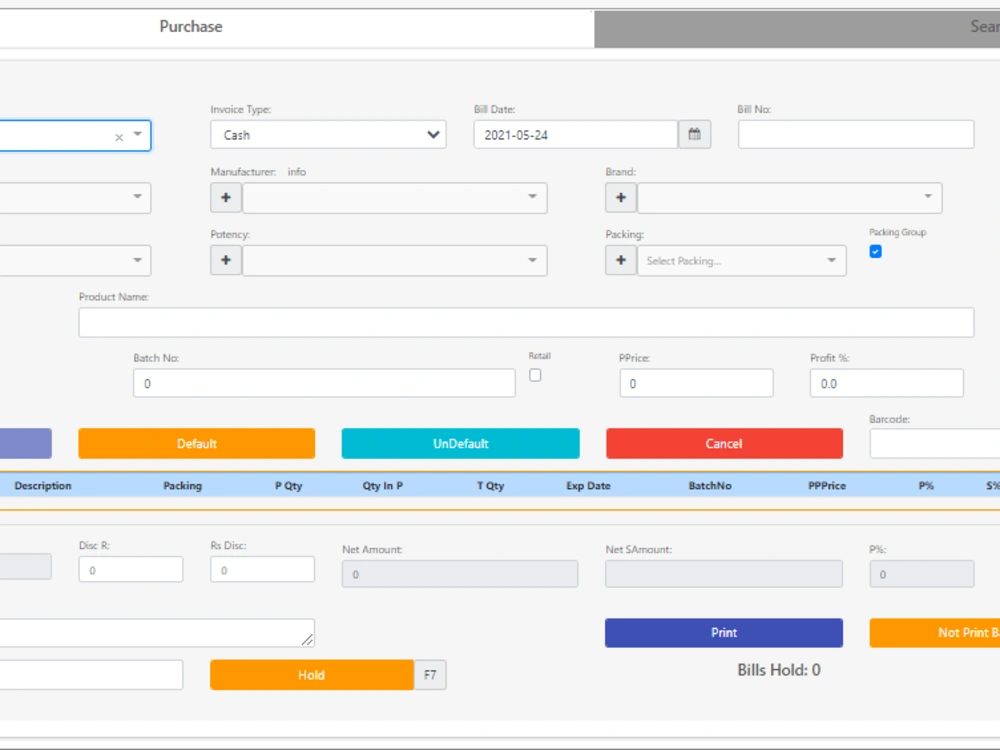Click the Exp Date column header
Screen dimensions: 1000x750
click(x=589, y=486)
